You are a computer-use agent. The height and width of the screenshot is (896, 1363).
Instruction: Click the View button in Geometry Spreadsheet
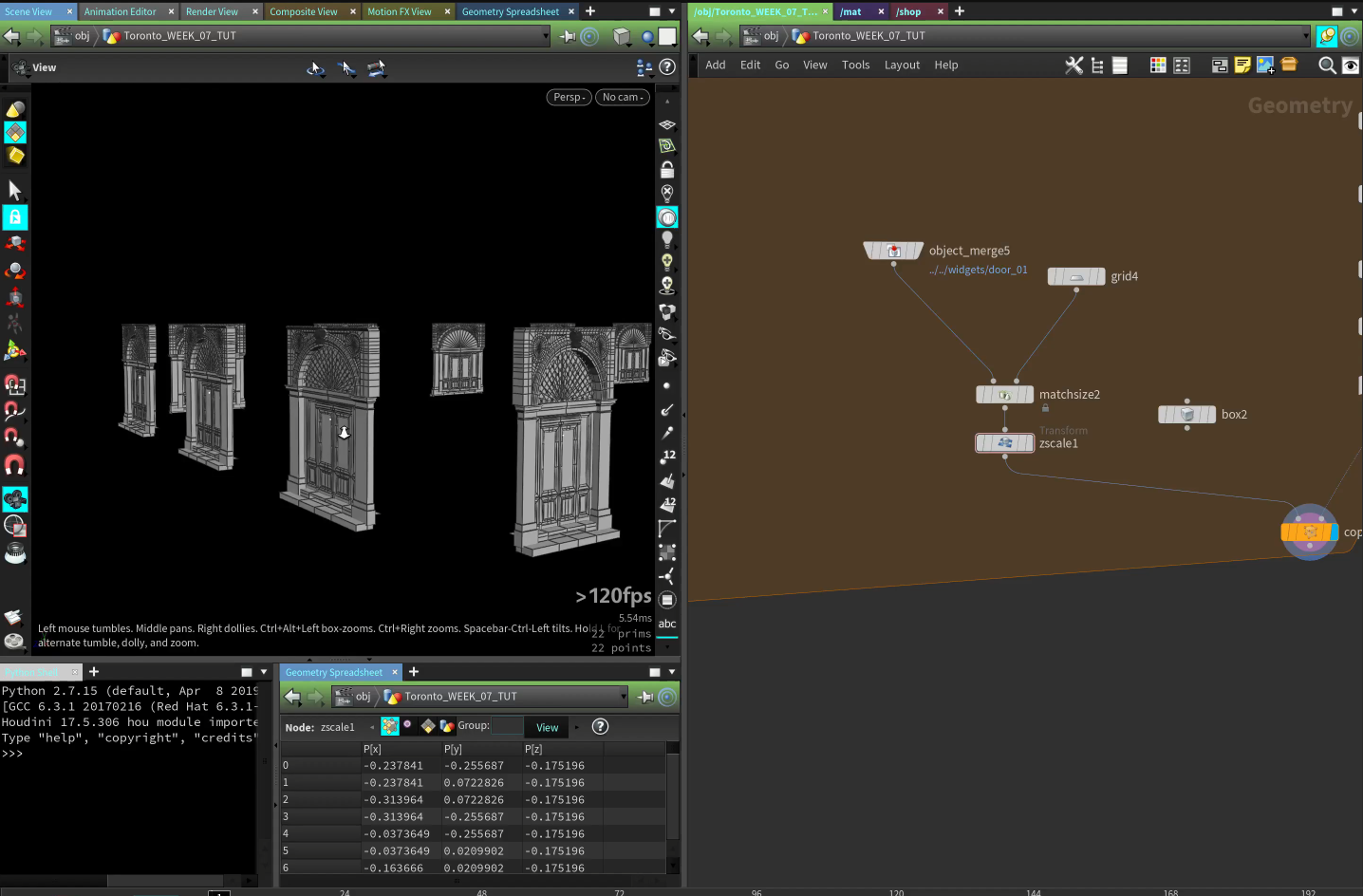[547, 727]
